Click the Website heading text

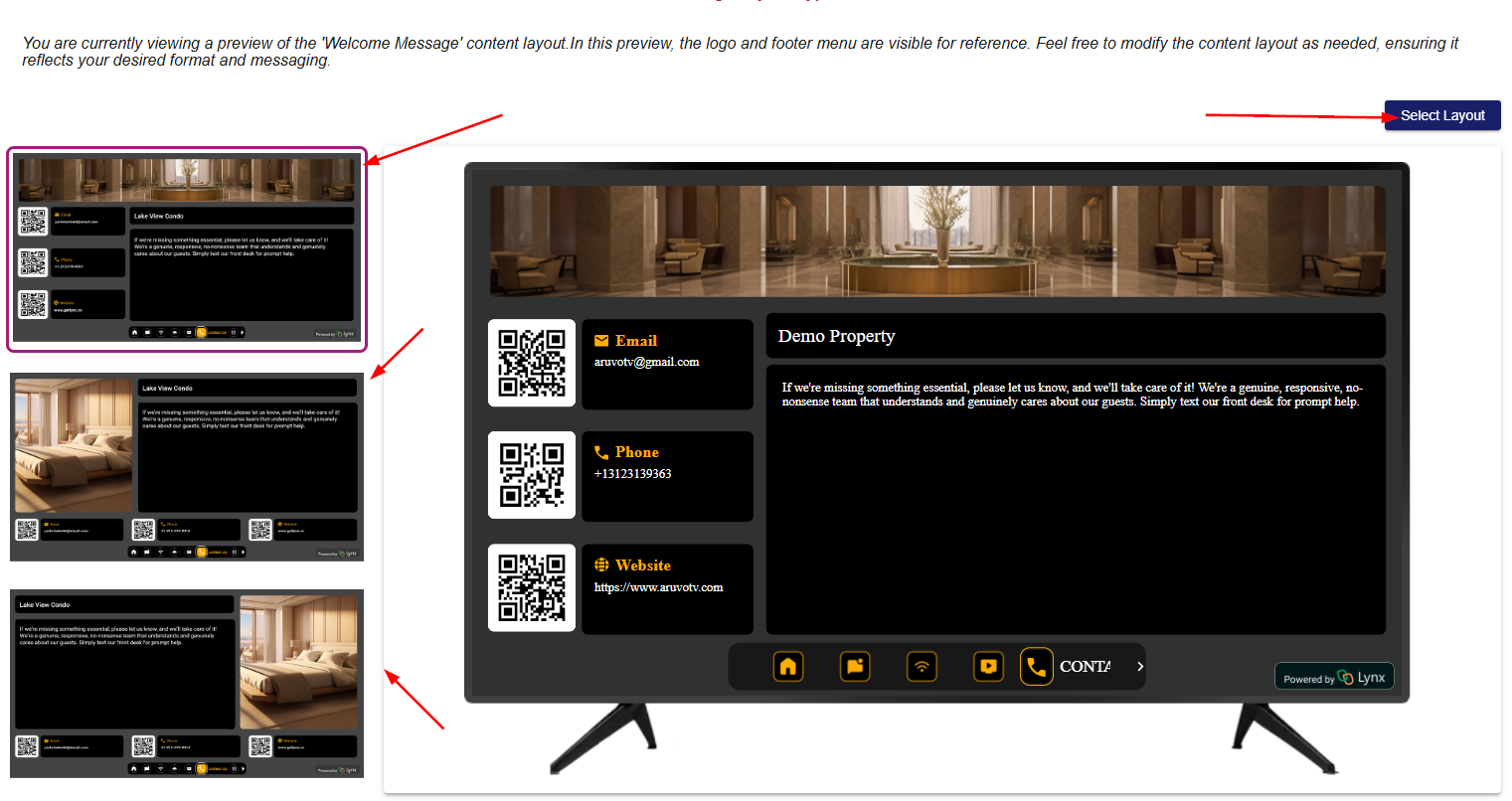tap(642, 564)
